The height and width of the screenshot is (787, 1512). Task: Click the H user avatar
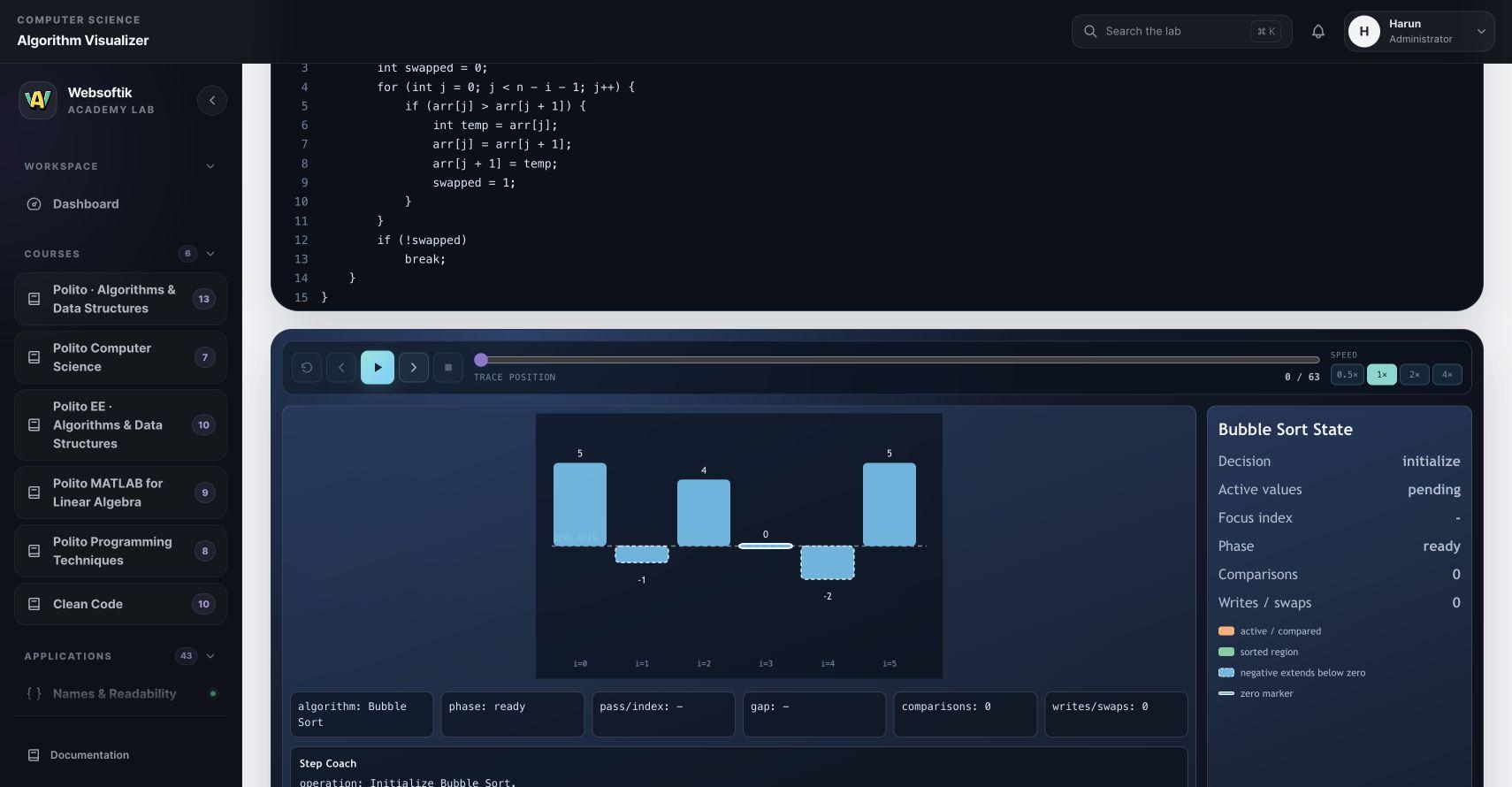click(1364, 32)
